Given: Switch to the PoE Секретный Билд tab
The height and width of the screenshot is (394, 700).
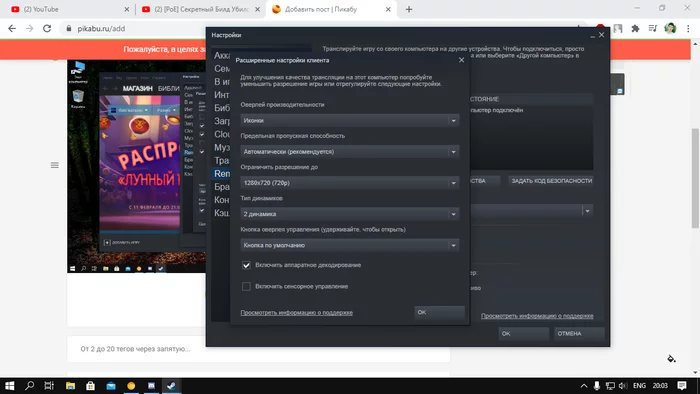Looking at the screenshot, I should (x=200, y=9).
